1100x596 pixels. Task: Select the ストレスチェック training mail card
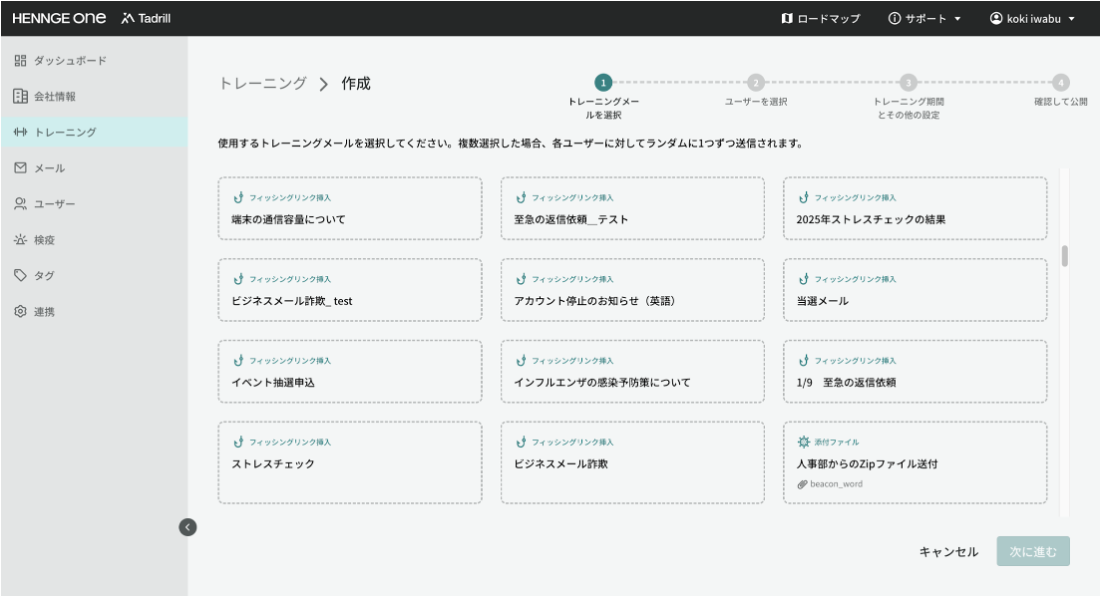pos(349,461)
